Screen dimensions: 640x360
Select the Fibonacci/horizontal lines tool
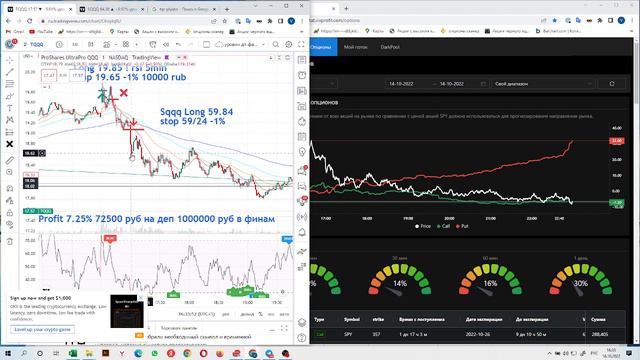[x=10, y=84]
